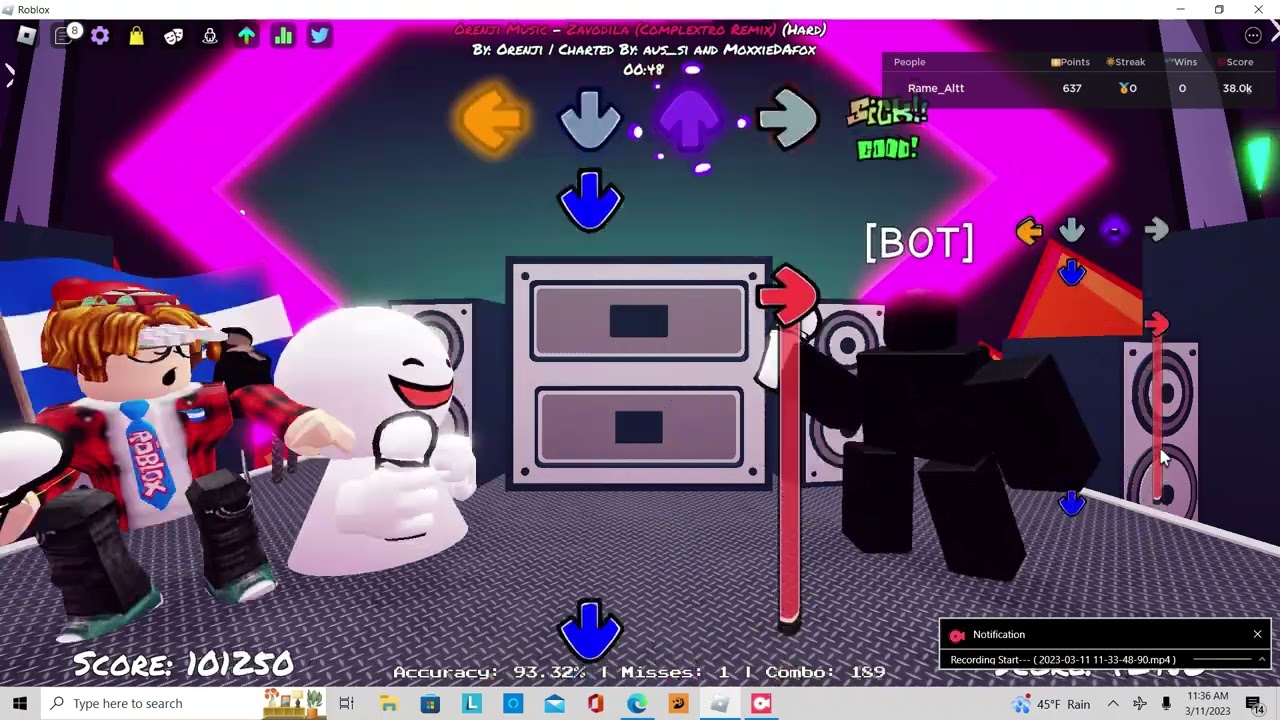Click the green upward arrow icon
1280x720 pixels.
click(x=246, y=36)
